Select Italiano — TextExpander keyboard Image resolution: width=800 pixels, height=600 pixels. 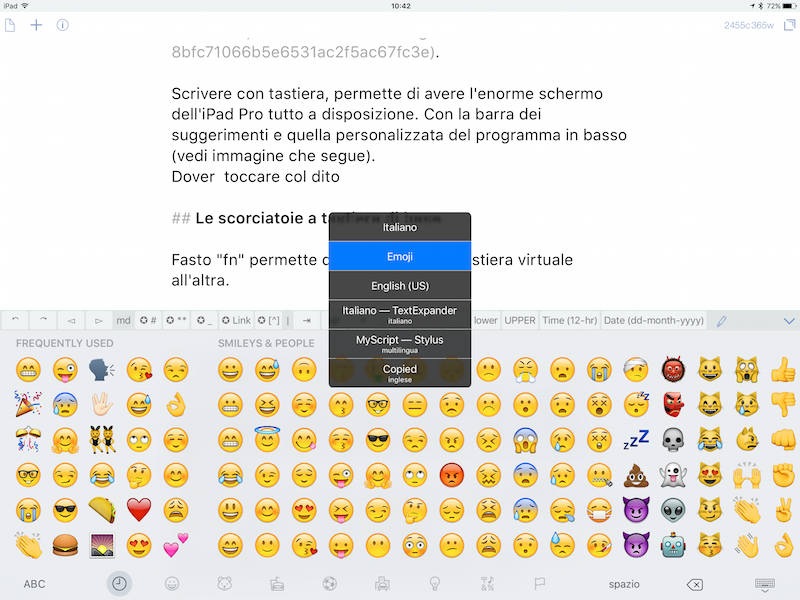point(399,314)
